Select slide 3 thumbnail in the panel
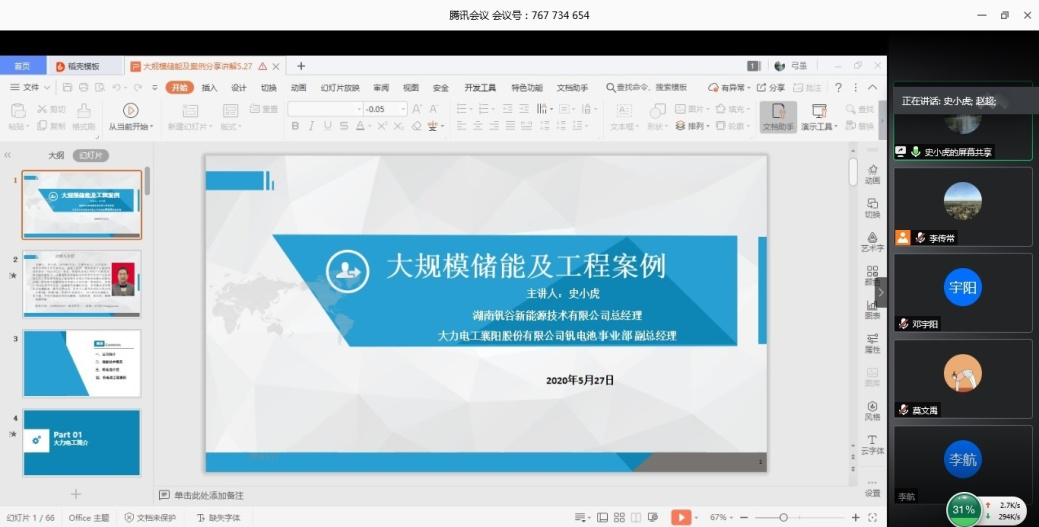The width and height of the screenshot is (1039, 527). (82, 363)
